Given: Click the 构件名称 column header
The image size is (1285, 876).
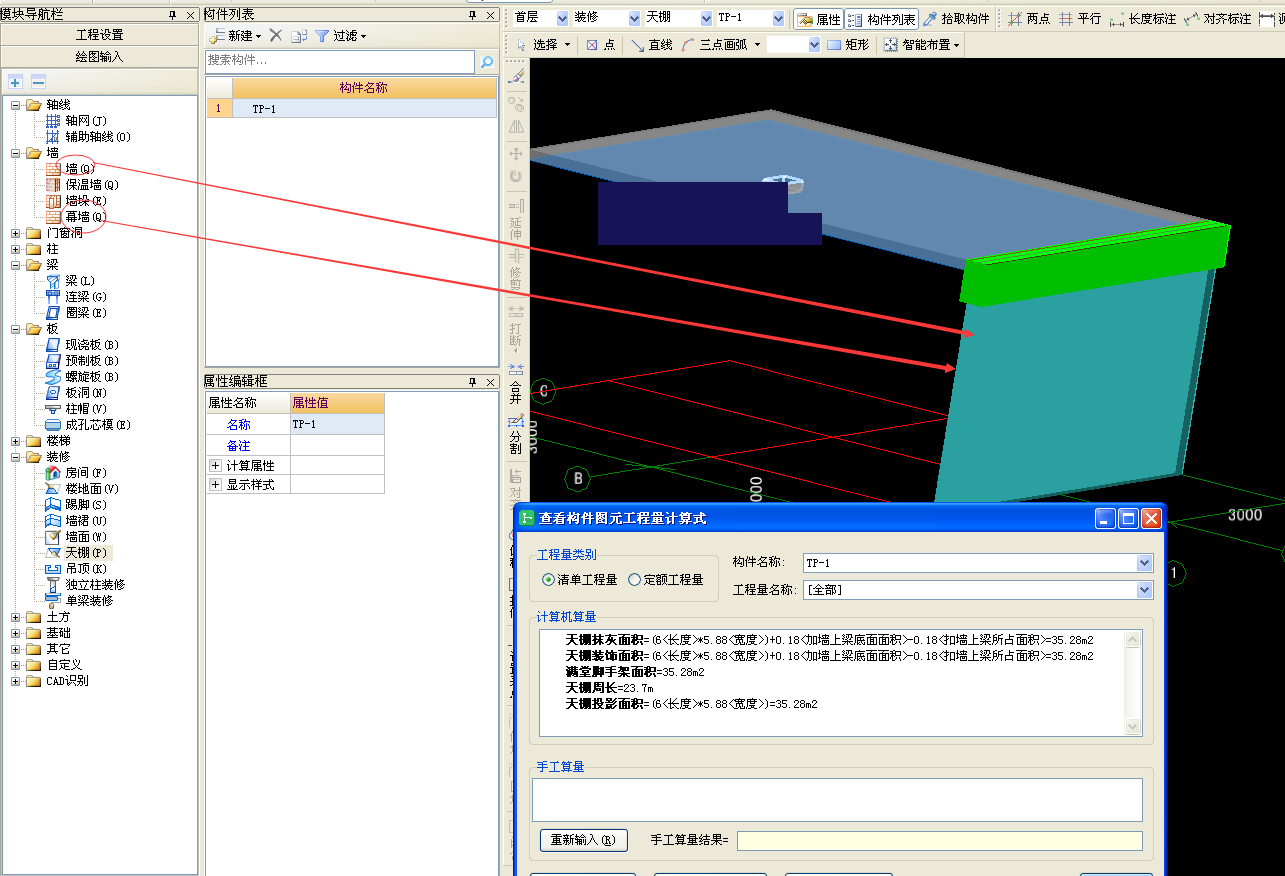Looking at the screenshot, I should 364,88.
